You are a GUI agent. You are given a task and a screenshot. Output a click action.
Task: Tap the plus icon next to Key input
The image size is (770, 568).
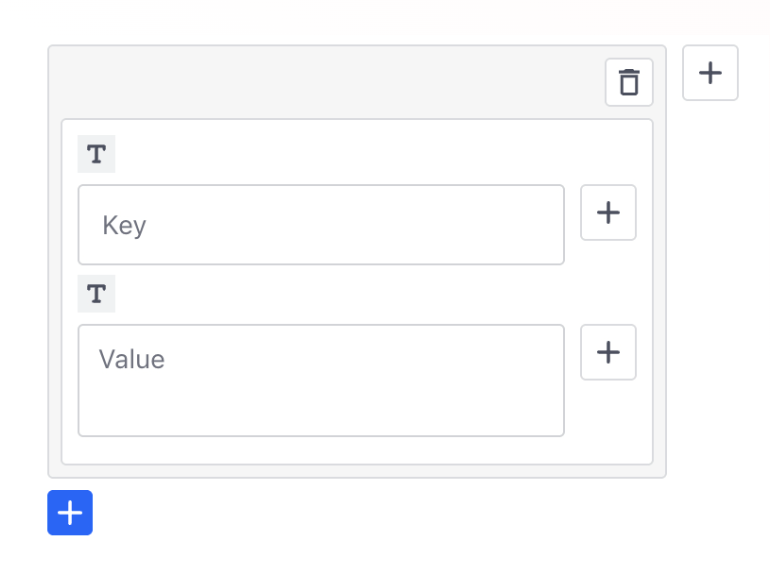pos(608,212)
